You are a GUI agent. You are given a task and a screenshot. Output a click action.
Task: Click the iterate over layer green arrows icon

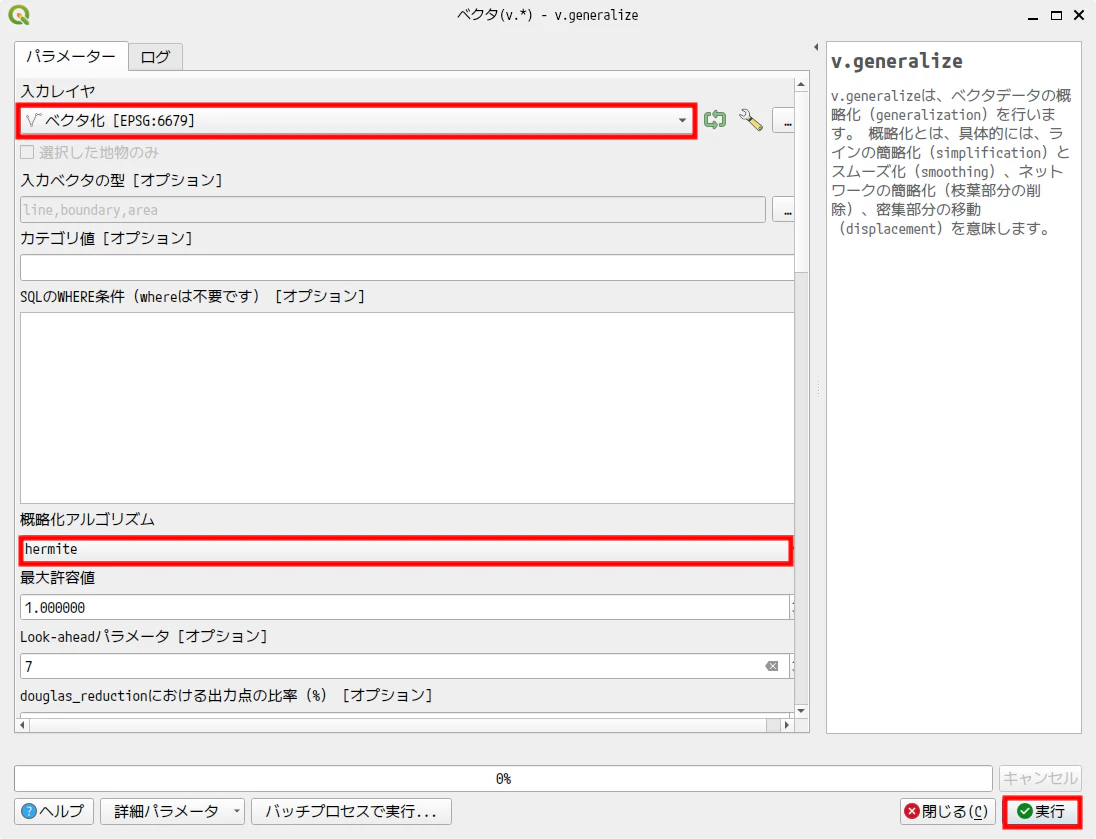pyautogui.click(x=714, y=120)
